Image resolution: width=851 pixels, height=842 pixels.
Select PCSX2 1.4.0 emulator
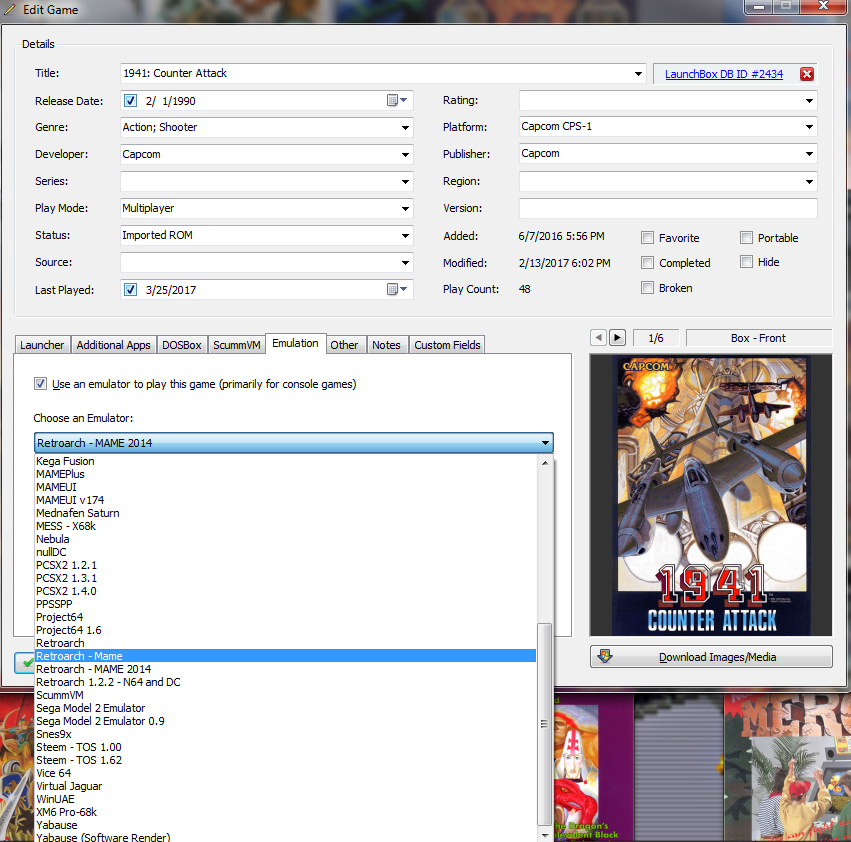click(285, 591)
